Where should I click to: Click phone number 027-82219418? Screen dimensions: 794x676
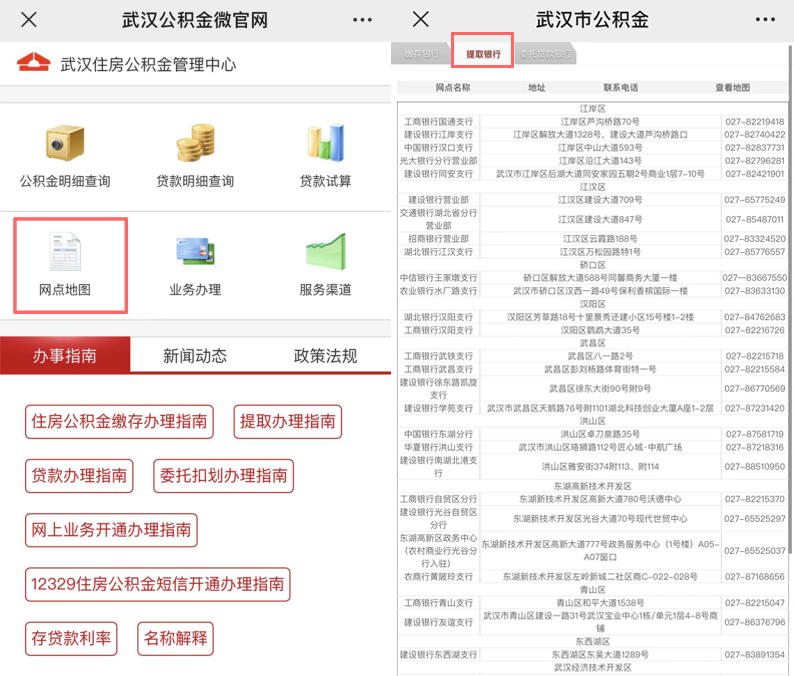point(755,122)
